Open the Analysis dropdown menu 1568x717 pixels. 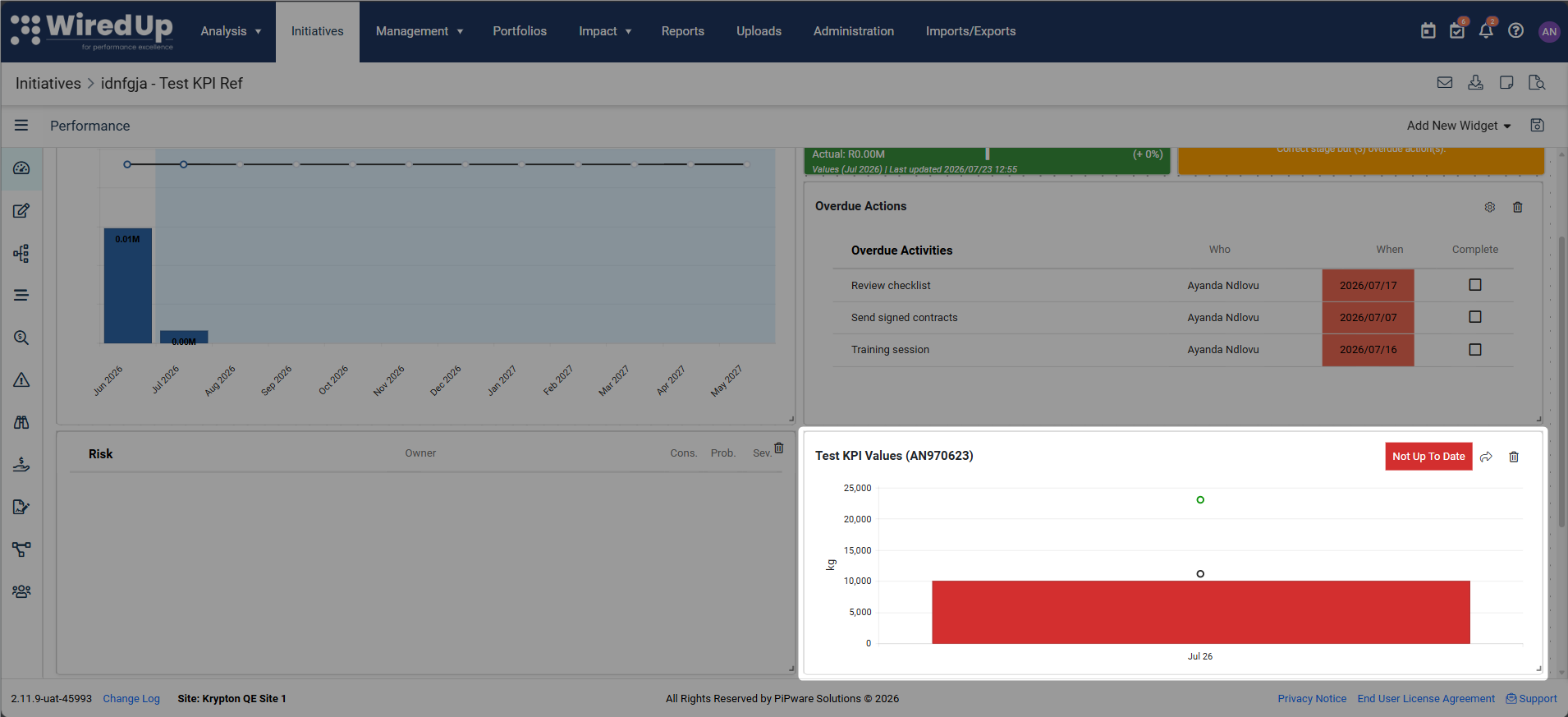(x=231, y=31)
